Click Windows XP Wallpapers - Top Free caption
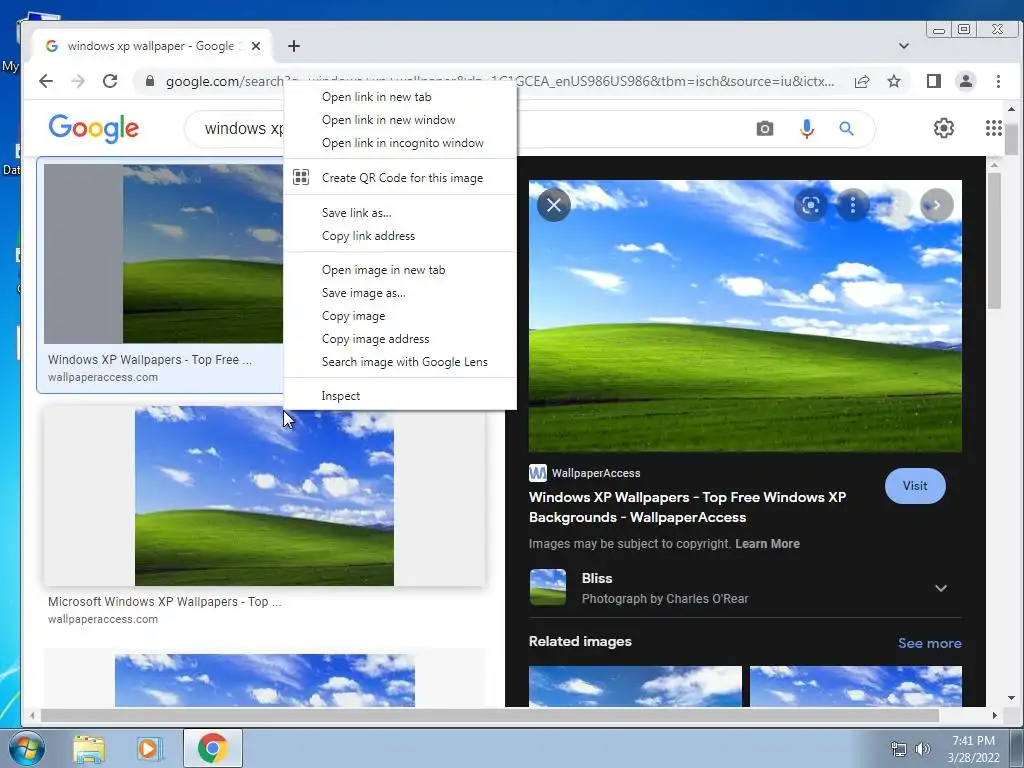The width and height of the screenshot is (1024, 768). [x=150, y=359]
